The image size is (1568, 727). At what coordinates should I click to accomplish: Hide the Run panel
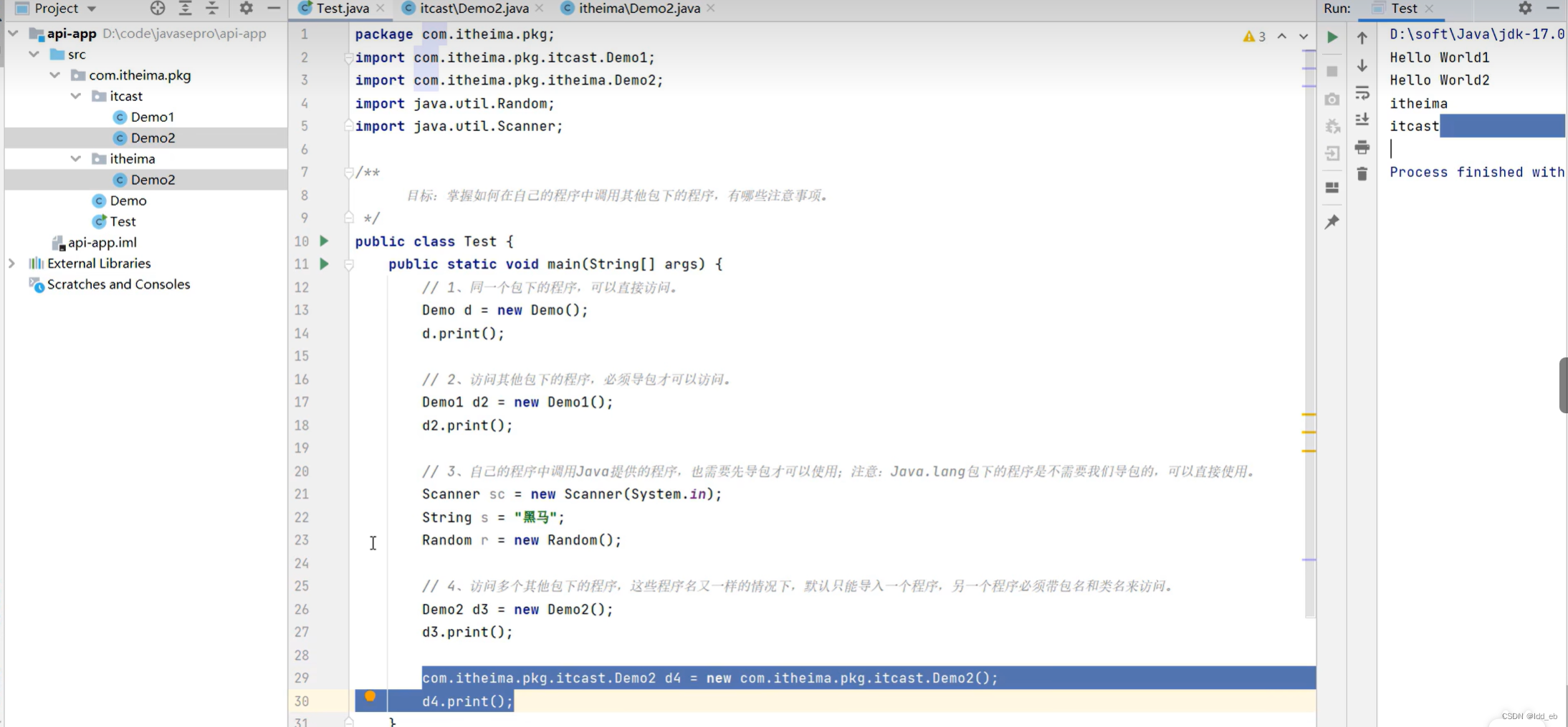(1553, 8)
